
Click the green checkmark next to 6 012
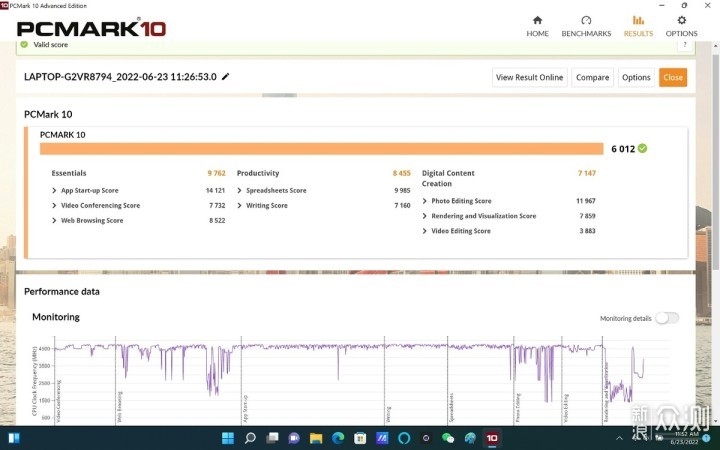tap(642, 148)
